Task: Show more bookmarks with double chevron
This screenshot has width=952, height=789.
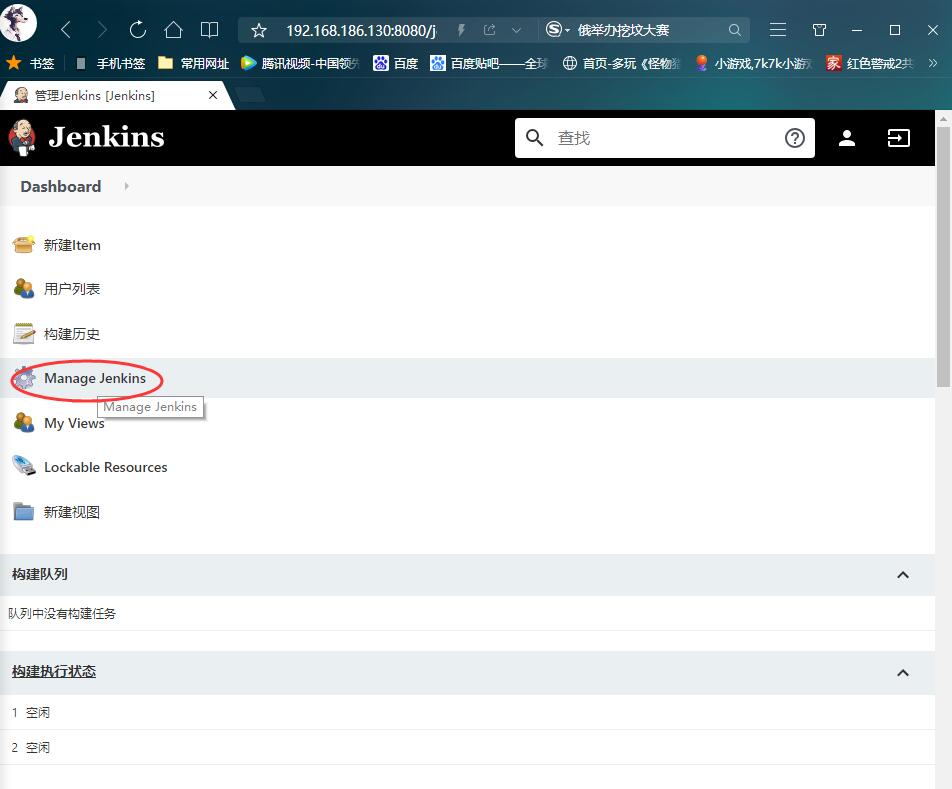Action: (x=933, y=63)
